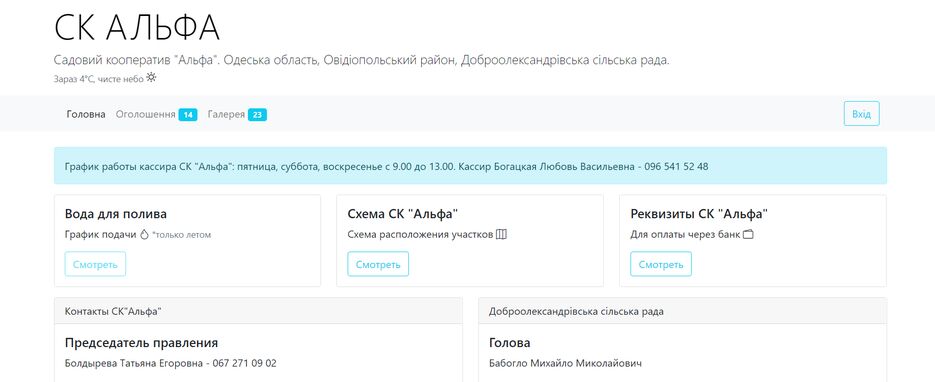This screenshot has height=382, width=935.
Task: Click the "Реквизиты СК "Альфа"" heading
Action: (699, 215)
